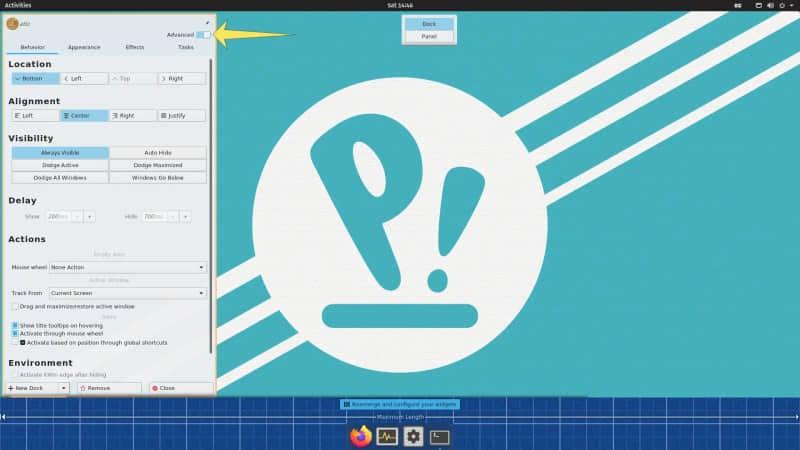Open the Mouse wheel action dropdown
Viewport: 800px width, 450px height.
[x=128, y=267]
